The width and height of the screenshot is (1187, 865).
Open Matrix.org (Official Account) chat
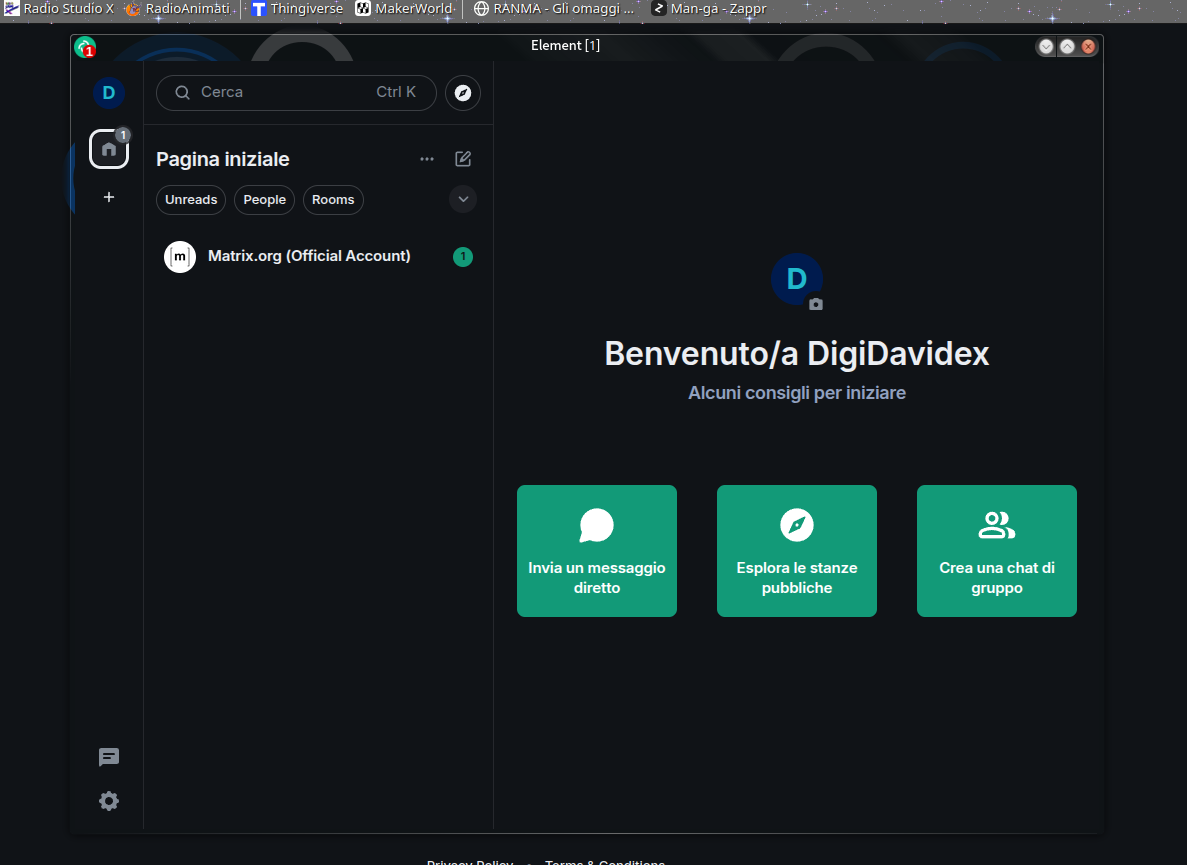[309, 256]
